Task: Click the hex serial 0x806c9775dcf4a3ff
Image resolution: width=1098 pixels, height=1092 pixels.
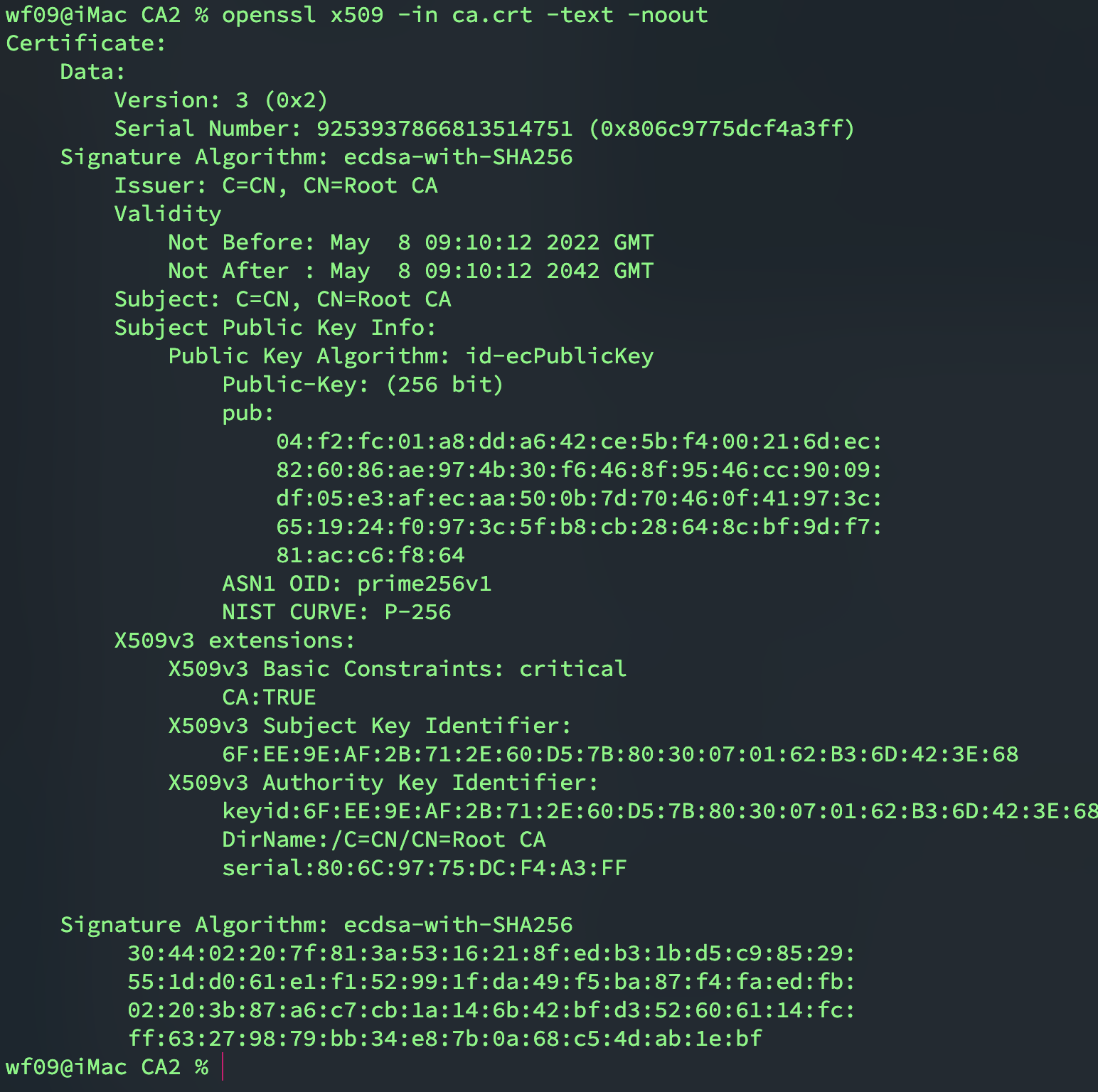Action: (721, 129)
